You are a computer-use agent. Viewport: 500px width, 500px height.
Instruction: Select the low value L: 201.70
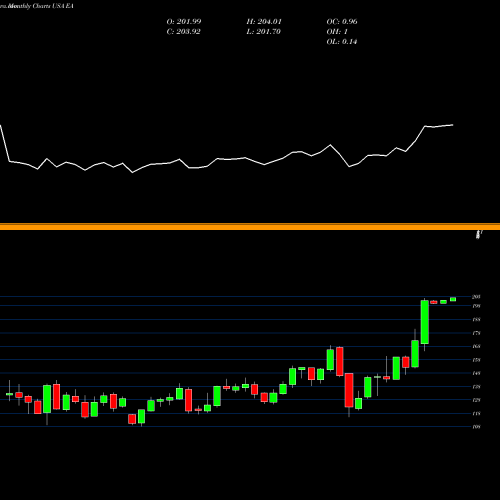(263, 32)
